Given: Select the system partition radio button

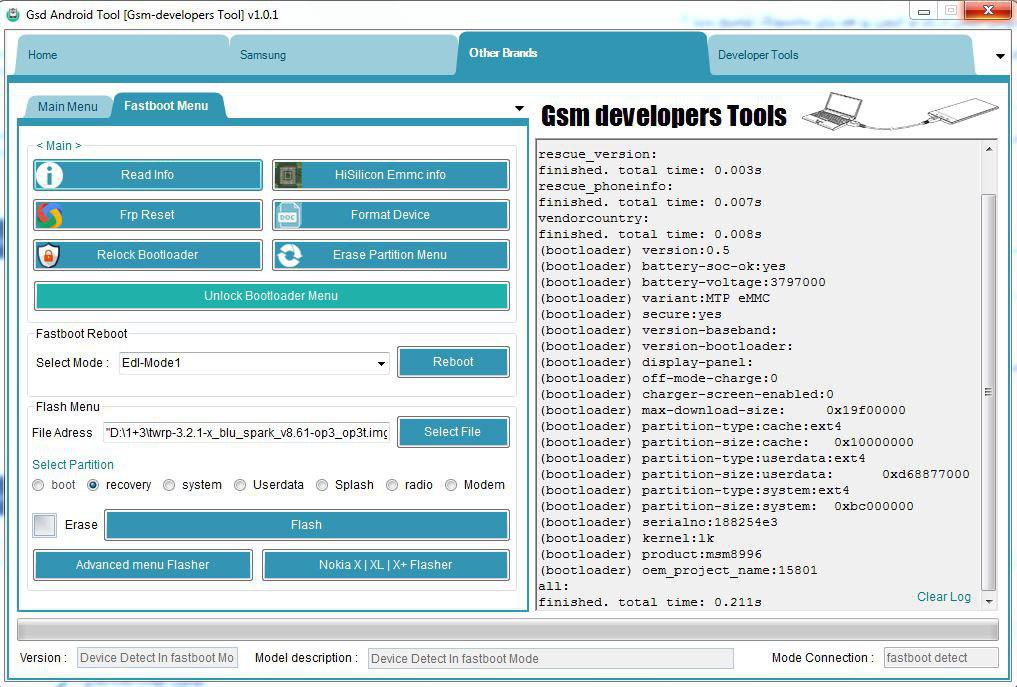Looking at the screenshot, I should tap(169, 485).
